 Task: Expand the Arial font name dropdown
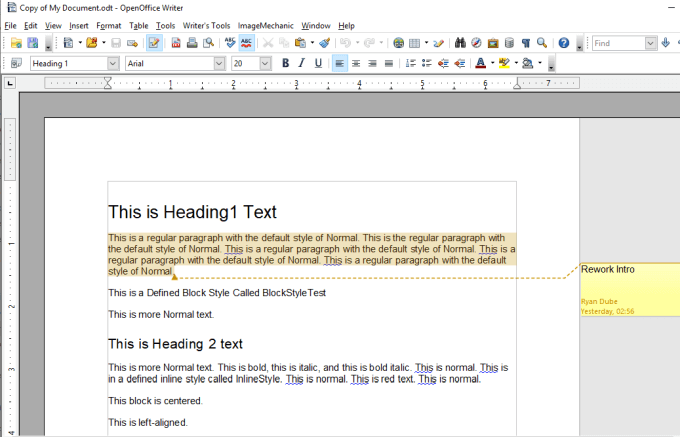(219, 63)
